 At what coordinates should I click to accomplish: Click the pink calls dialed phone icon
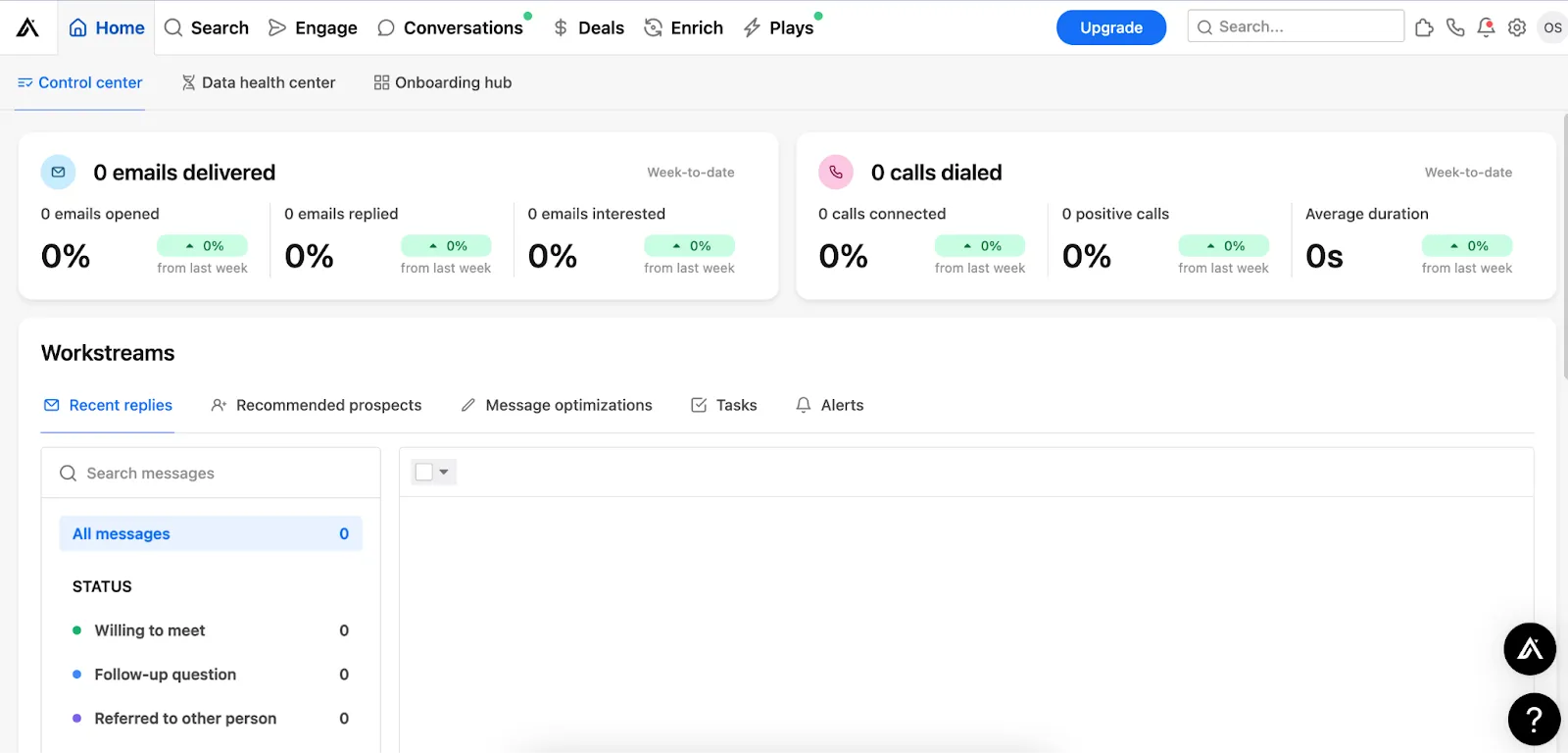click(x=836, y=173)
